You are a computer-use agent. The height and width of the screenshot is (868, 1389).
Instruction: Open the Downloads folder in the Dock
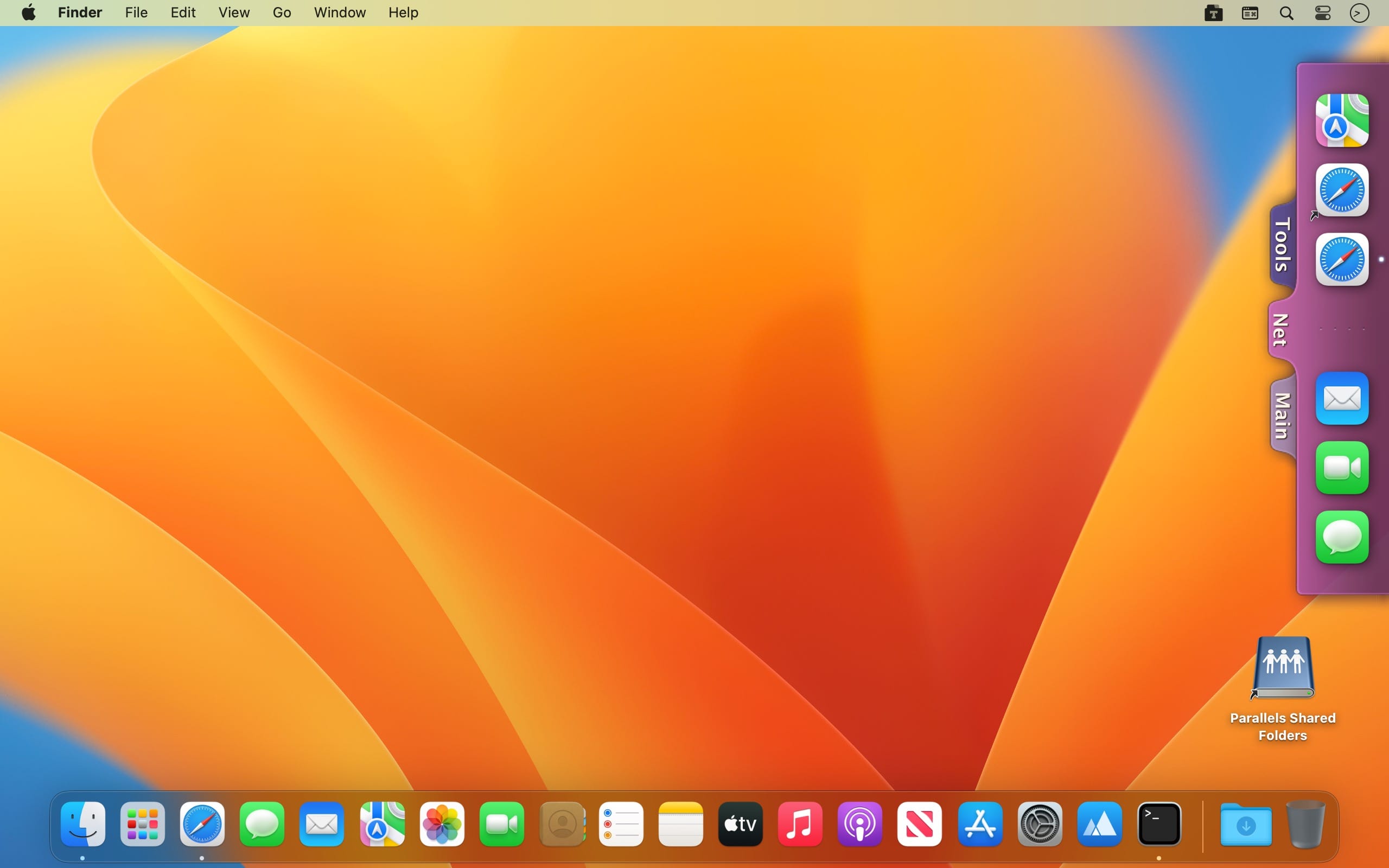point(1246,825)
